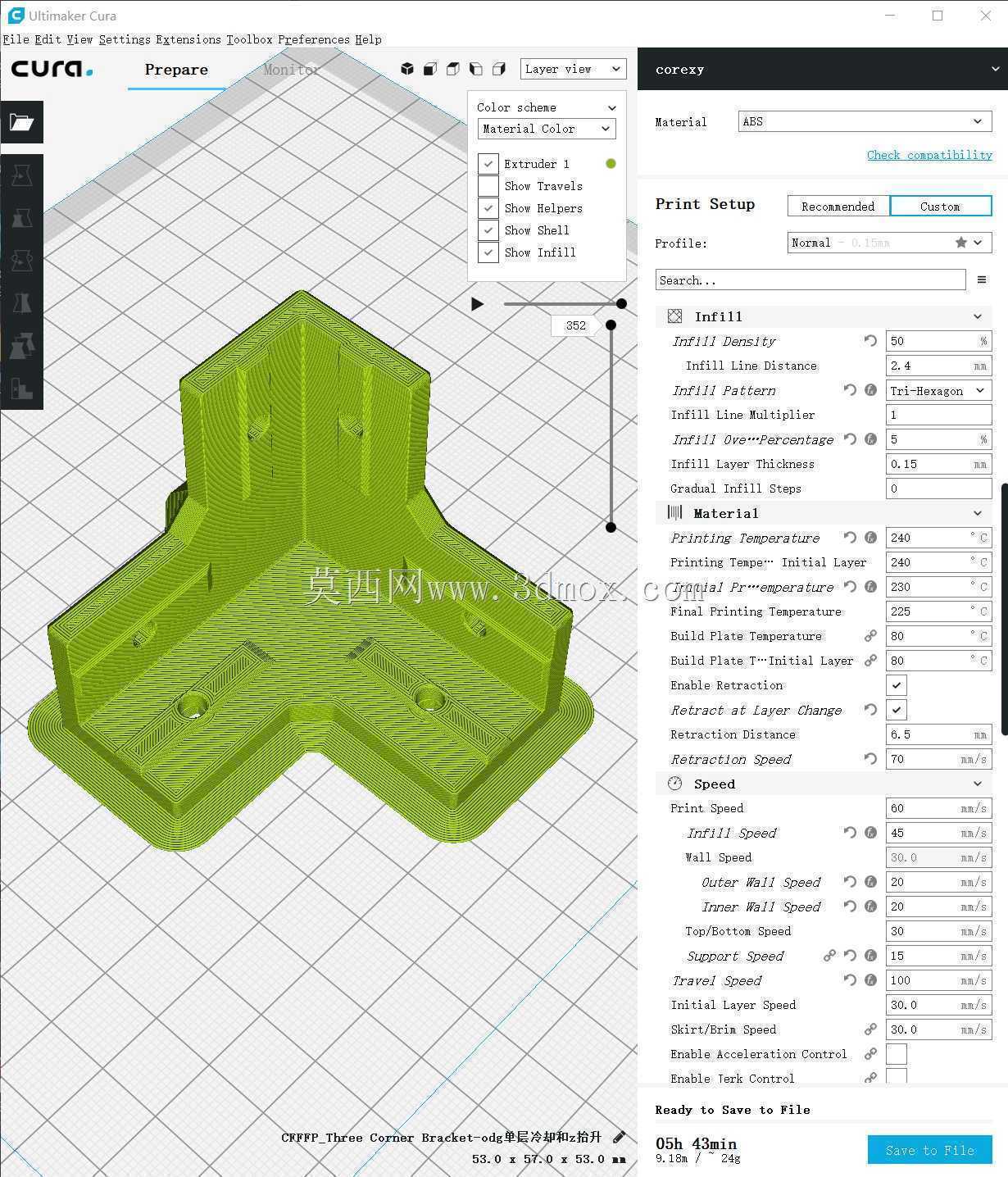Image resolution: width=1008 pixels, height=1177 pixels.
Task: Collapse the Infill settings section
Action: click(x=977, y=316)
